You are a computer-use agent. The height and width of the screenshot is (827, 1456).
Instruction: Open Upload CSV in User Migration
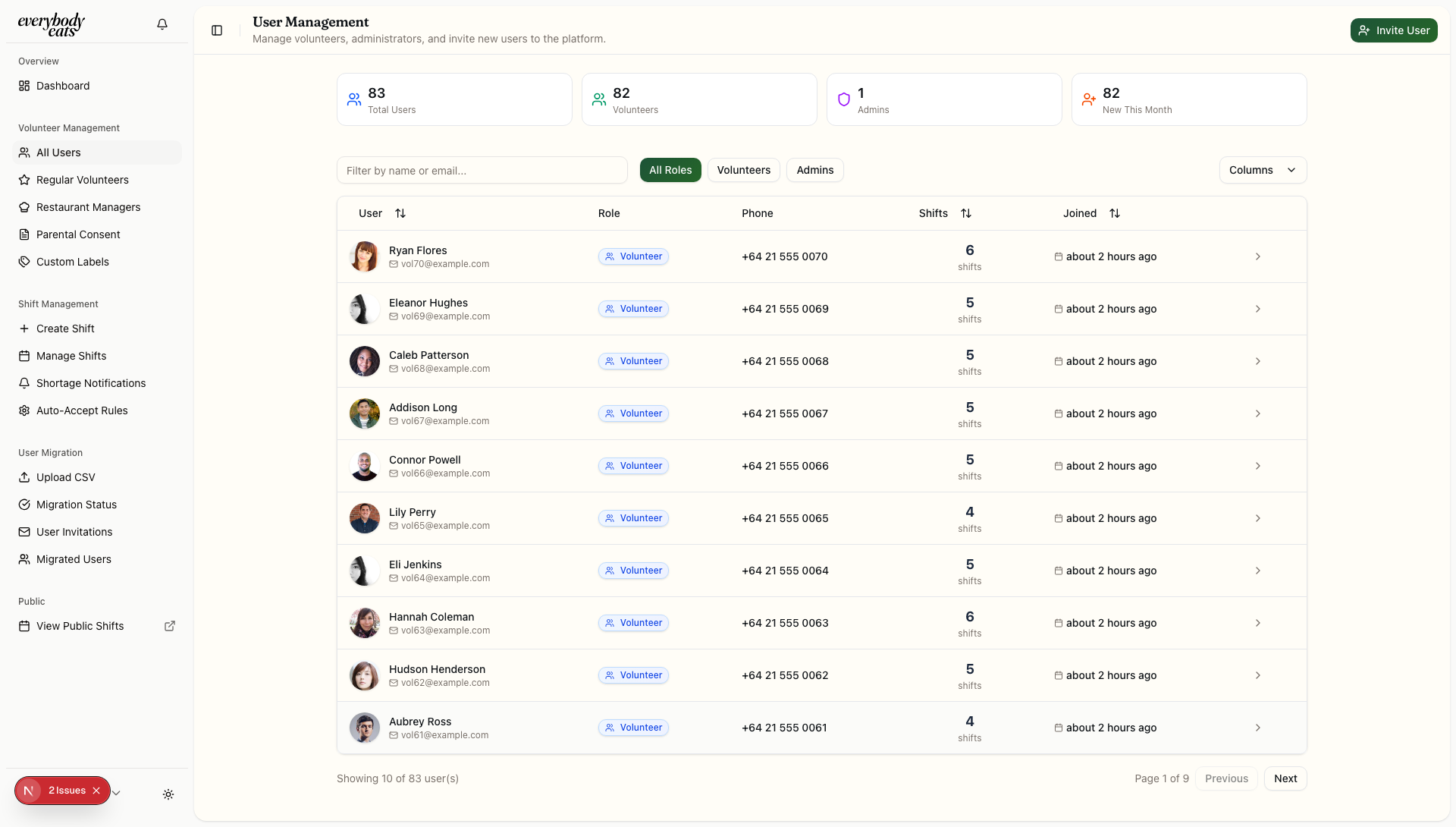pos(65,477)
